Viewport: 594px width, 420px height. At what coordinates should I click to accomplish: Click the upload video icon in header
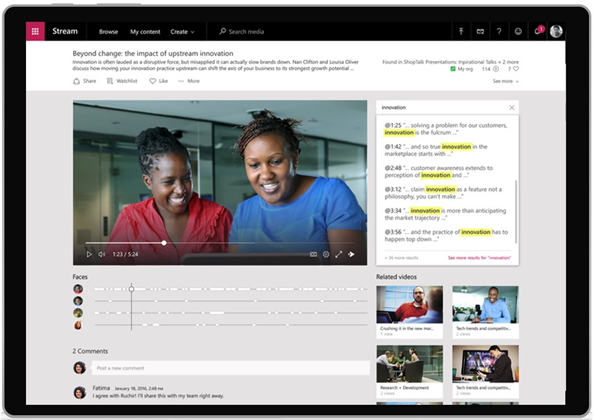[x=461, y=31]
